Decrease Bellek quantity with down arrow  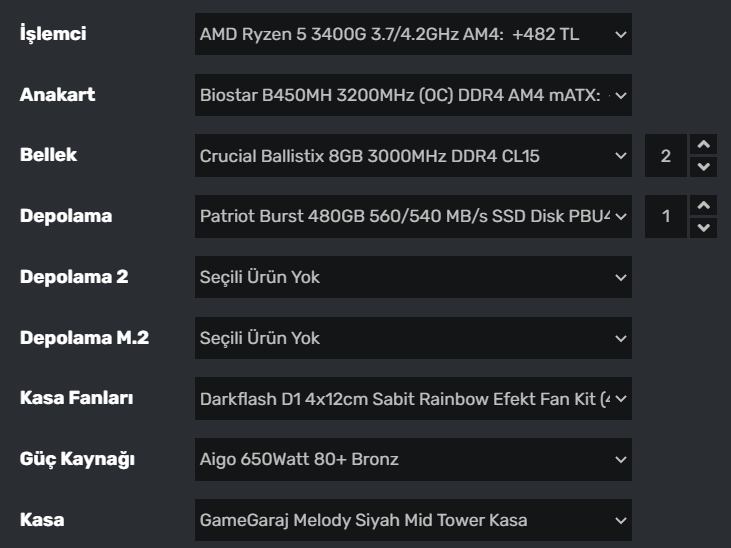pyautogui.click(x=704, y=167)
